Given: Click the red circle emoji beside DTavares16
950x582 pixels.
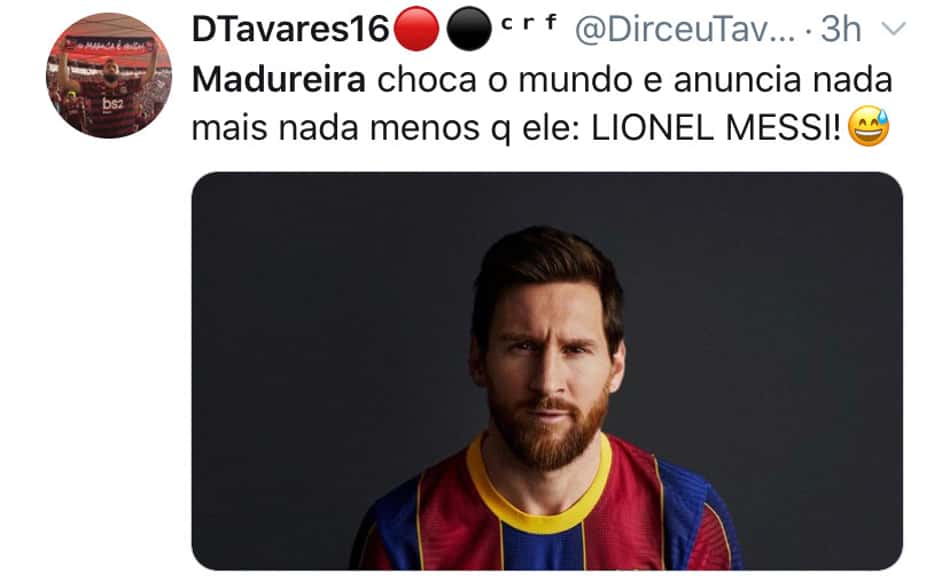Looking at the screenshot, I should click(416, 28).
